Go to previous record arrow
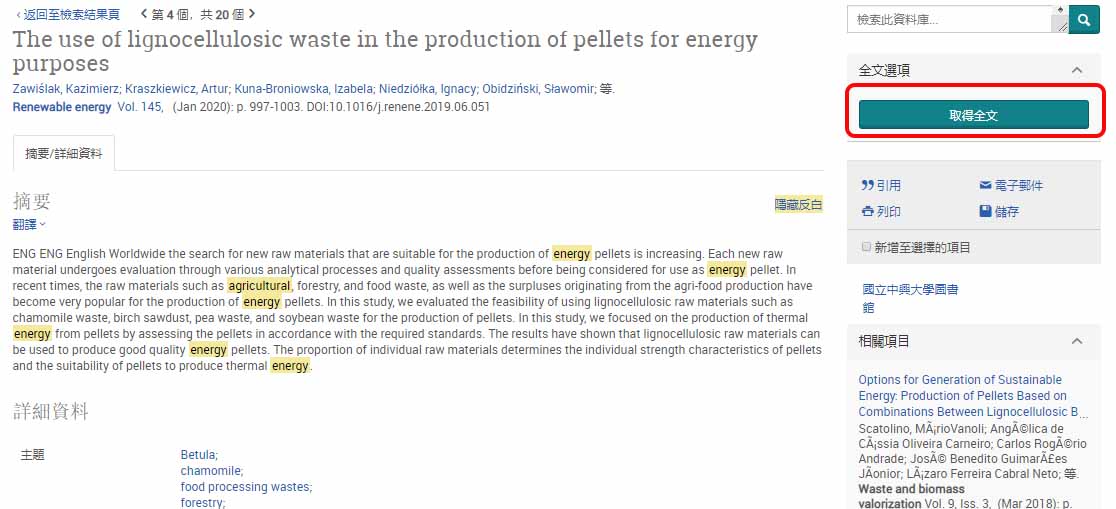The height and width of the screenshot is (509, 1116). (144, 14)
